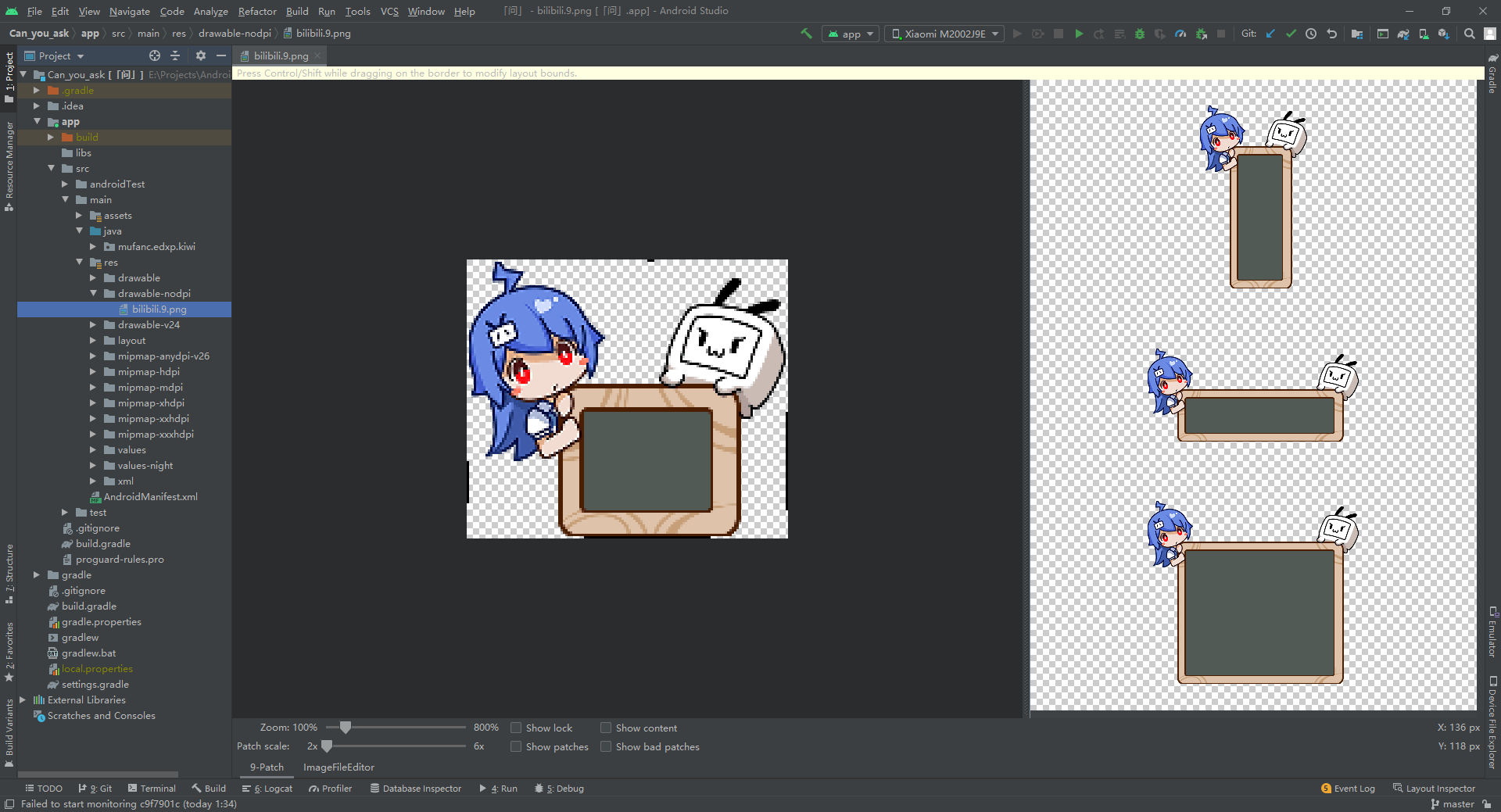Screen dimensions: 1501x812
Task: Click the Search Everywhere magnifier icon
Action: pos(1470,34)
